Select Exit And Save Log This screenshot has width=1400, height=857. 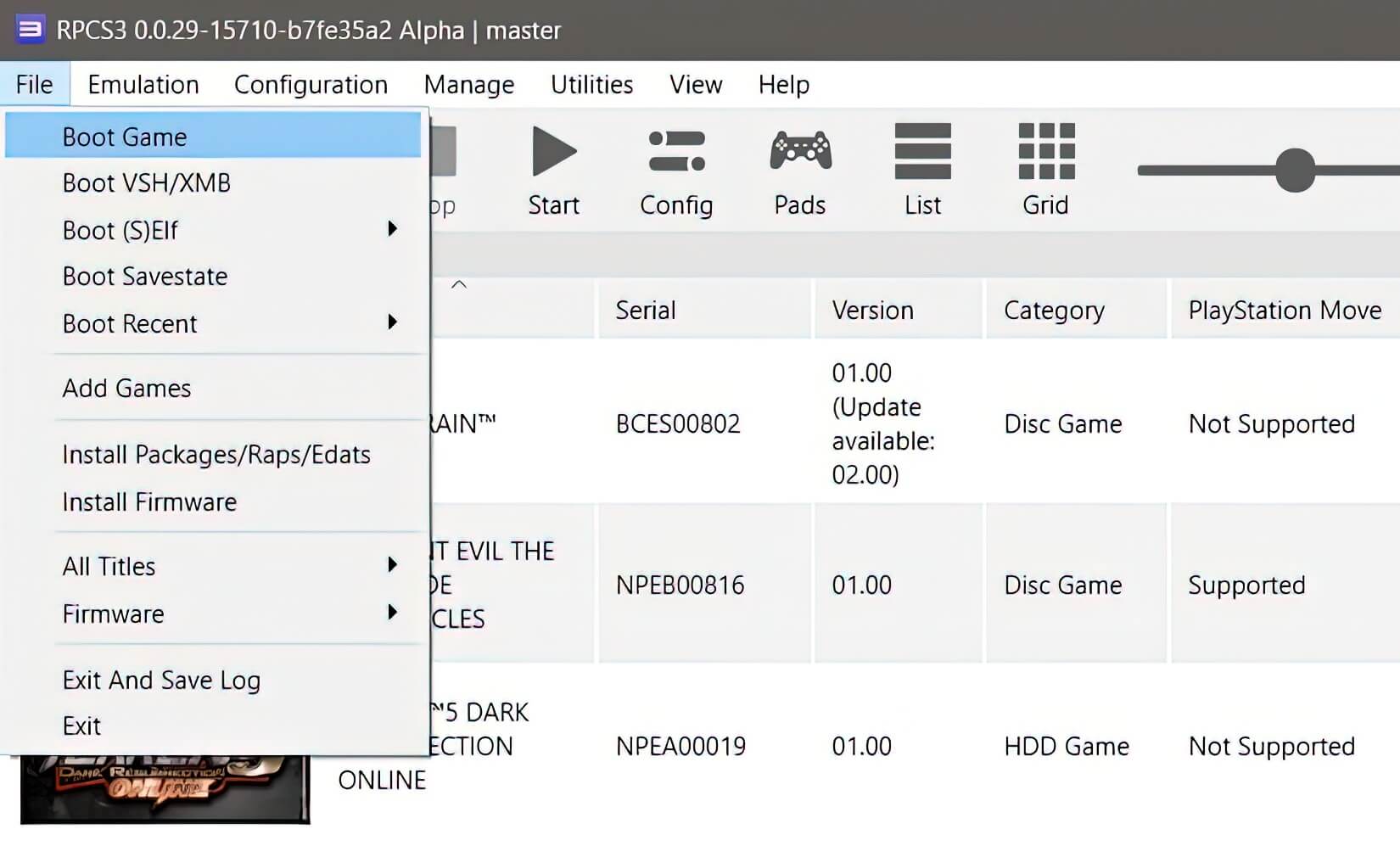point(161,679)
